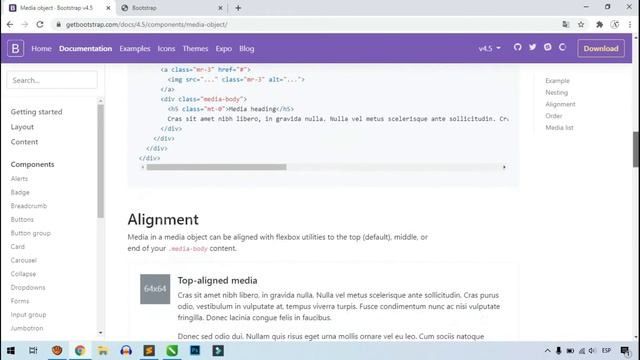640x360 pixels.
Task: Switch to the second Bootstrap tab
Action: coord(171,8)
